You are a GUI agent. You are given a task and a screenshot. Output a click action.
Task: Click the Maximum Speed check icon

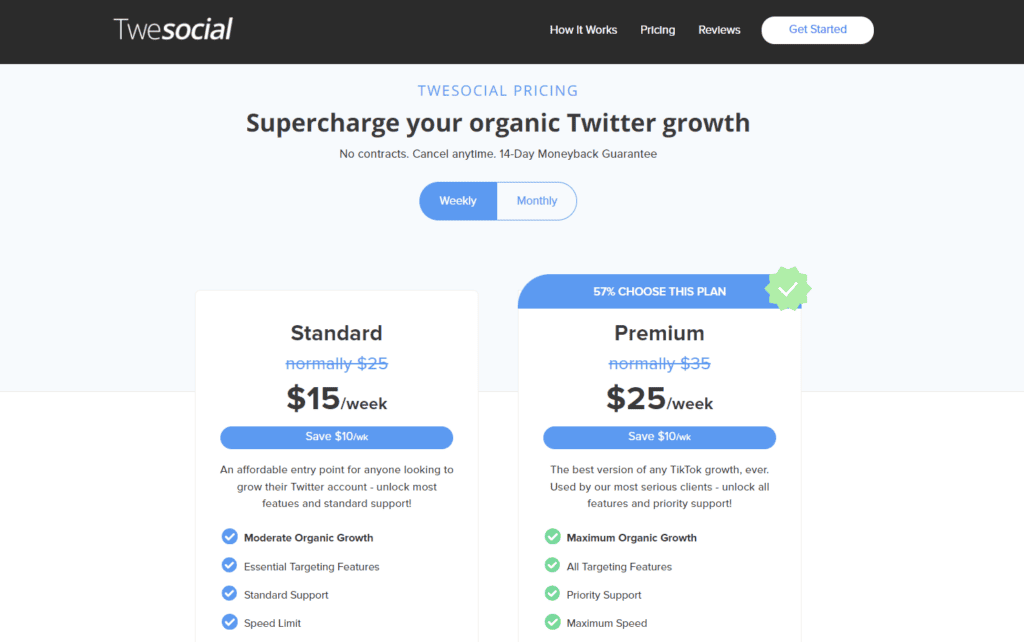tap(552, 622)
